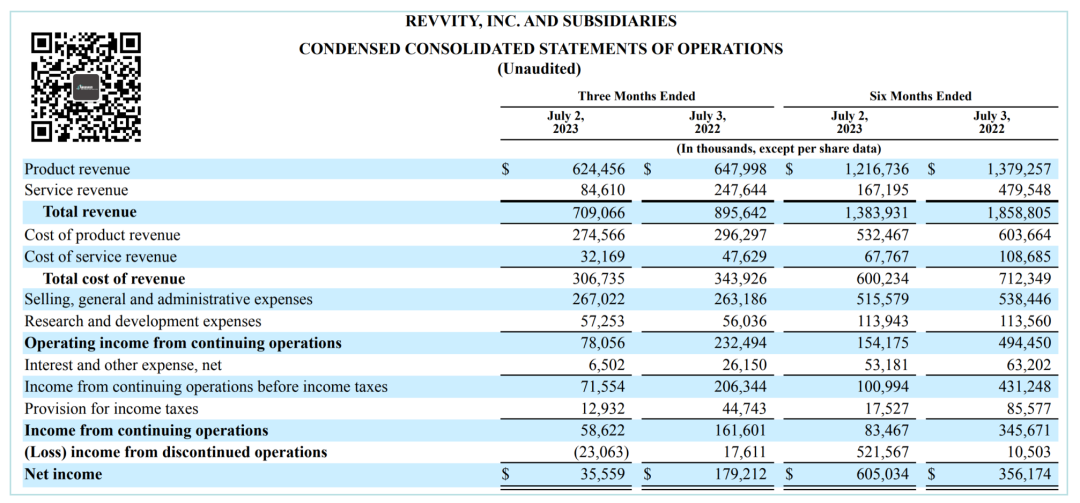Select the 'Total cost of revenue' label
The width and height of the screenshot is (1080, 503).
click(x=114, y=279)
